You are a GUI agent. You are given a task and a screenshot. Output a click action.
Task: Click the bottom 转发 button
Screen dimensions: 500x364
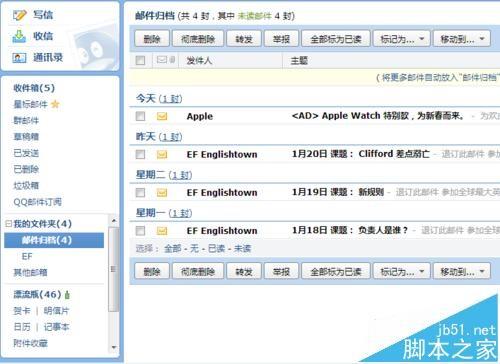point(244,272)
